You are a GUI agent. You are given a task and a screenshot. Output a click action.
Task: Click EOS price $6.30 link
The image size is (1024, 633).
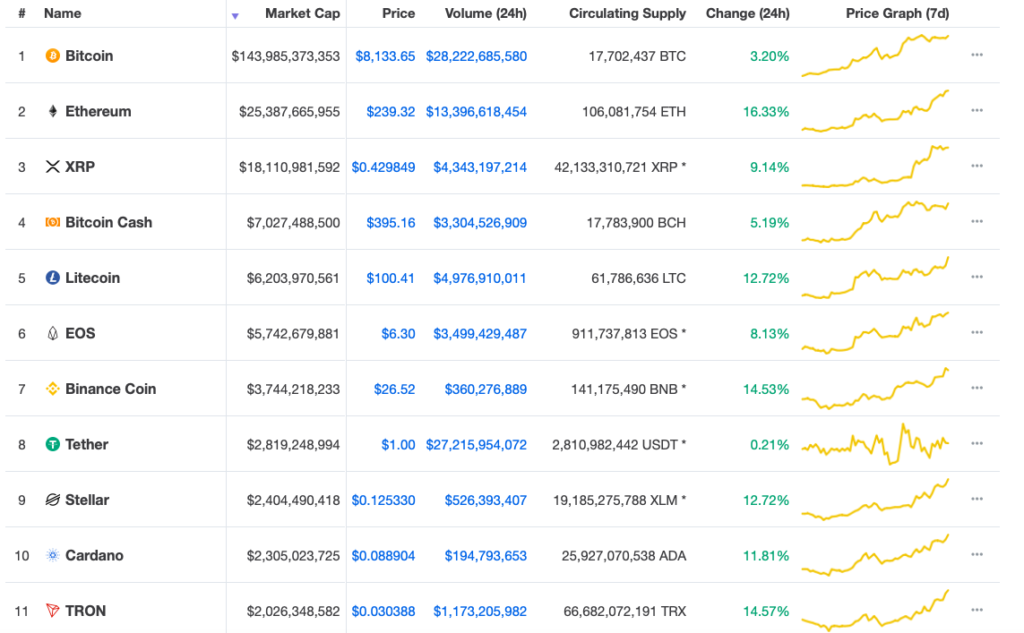pyautogui.click(x=398, y=334)
